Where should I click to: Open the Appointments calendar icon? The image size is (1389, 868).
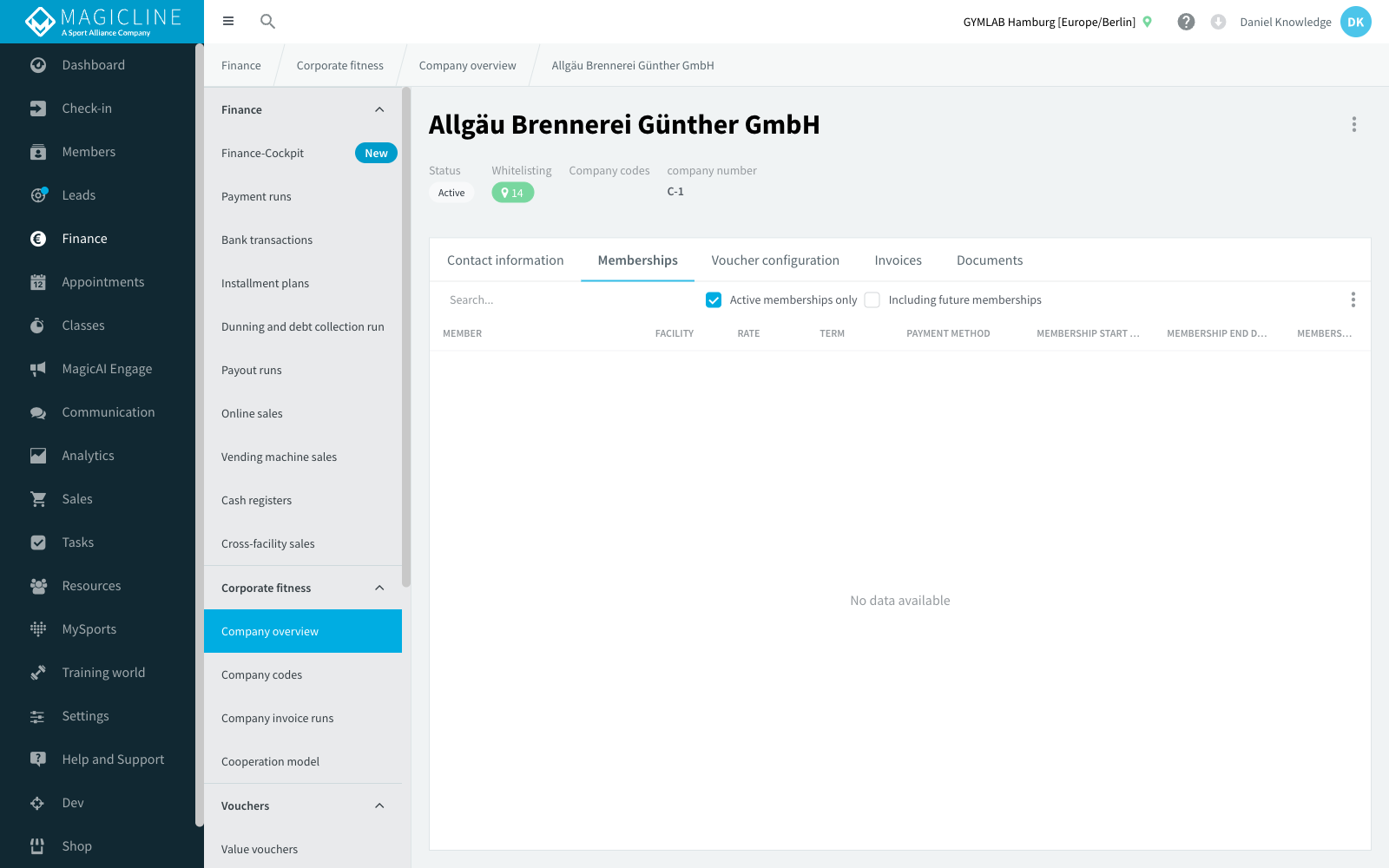coord(38,282)
